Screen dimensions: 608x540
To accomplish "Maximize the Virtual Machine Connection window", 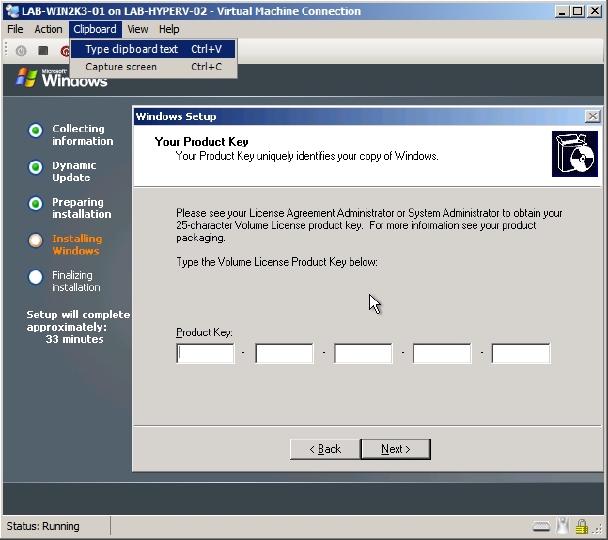I will [x=577, y=11].
